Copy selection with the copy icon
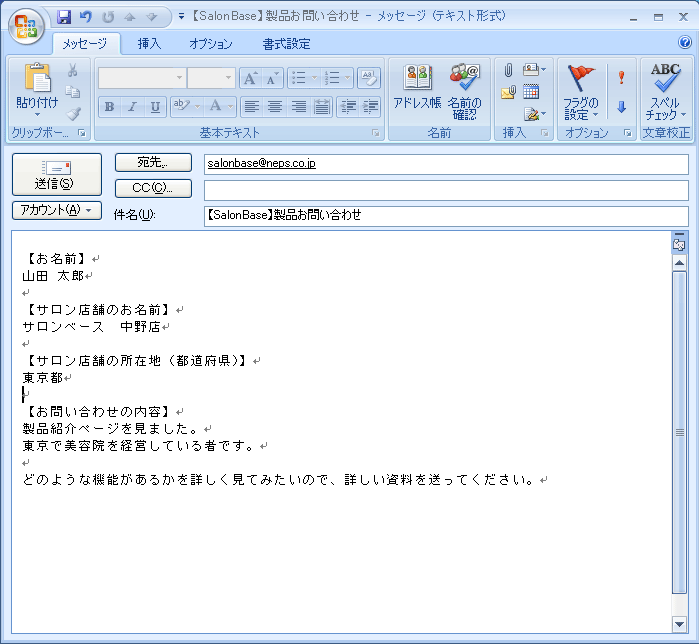This screenshot has width=699, height=644. [73, 92]
